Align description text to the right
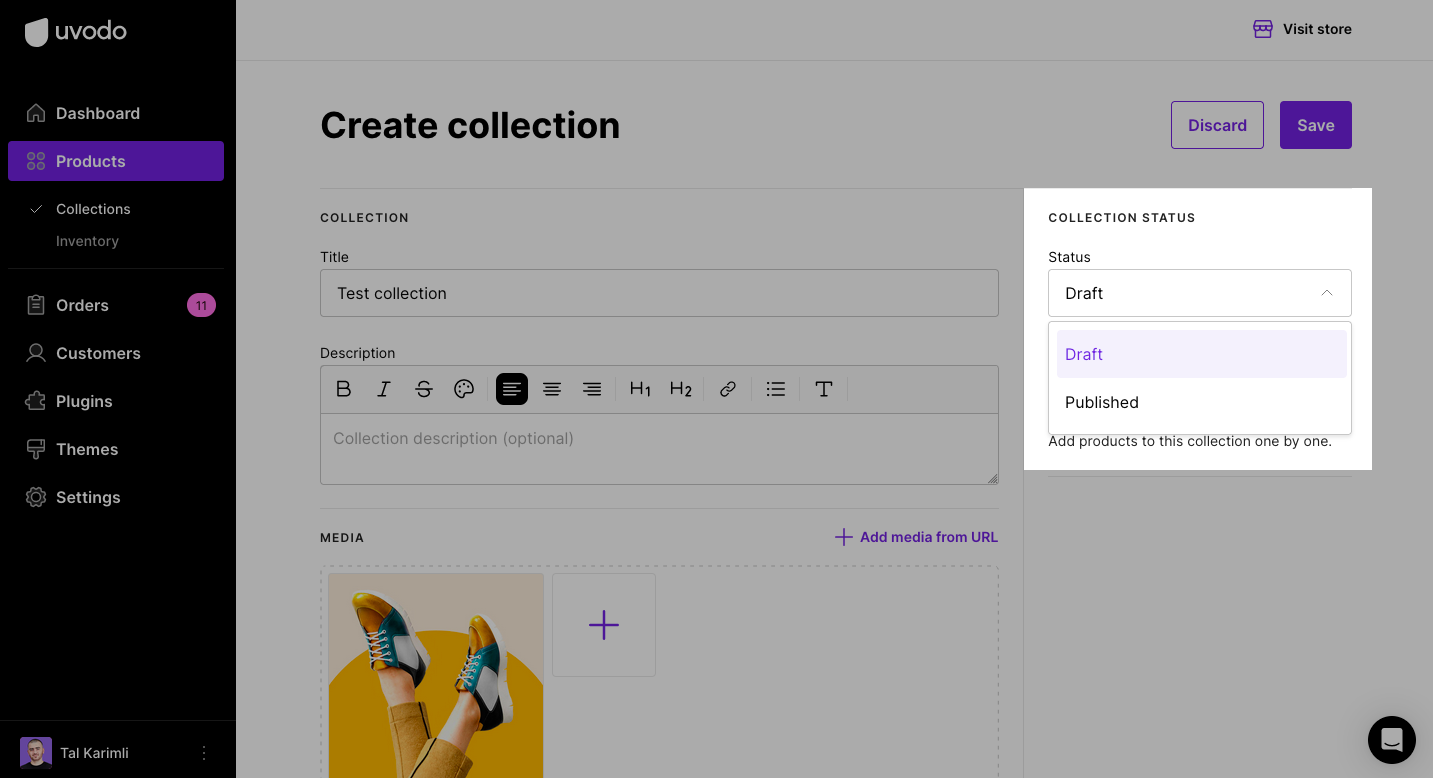The width and height of the screenshot is (1433, 778). (x=592, y=389)
